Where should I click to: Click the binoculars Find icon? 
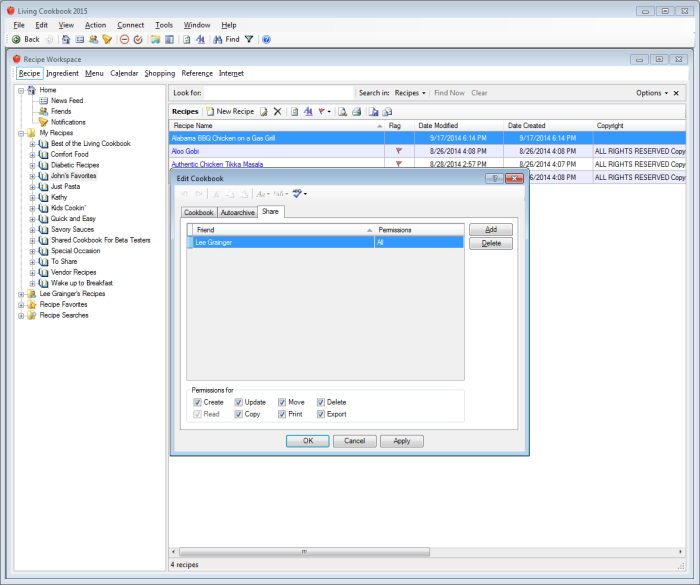point(218,39)
